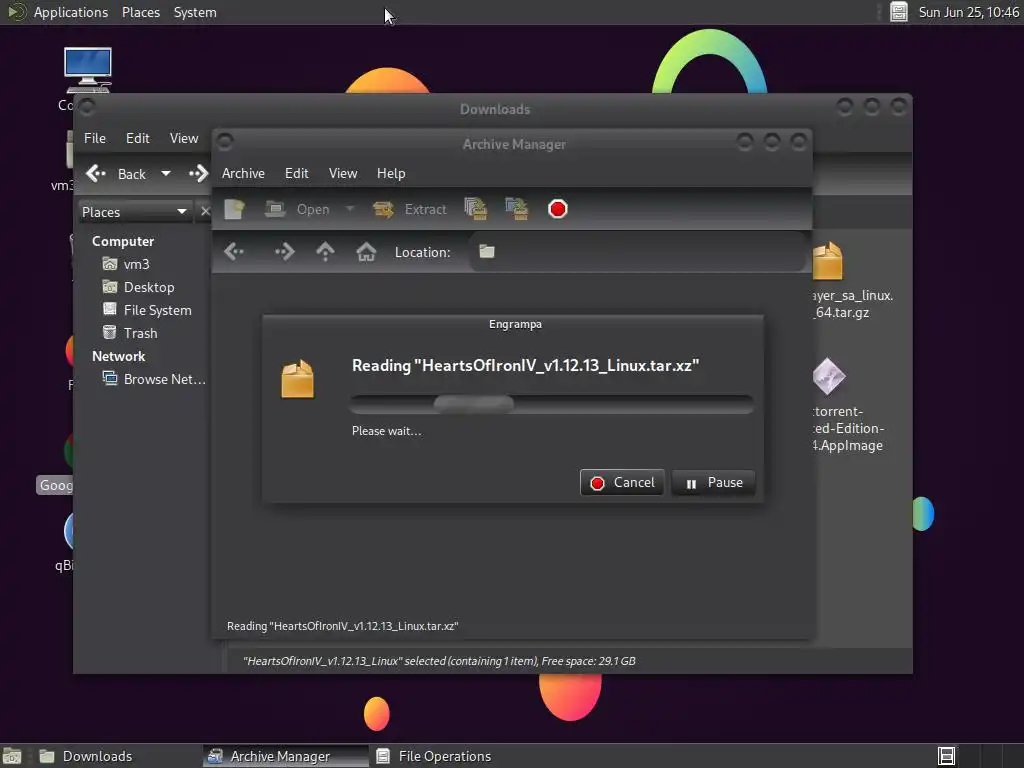The height and width of the screenshot is (768, 1024).
Task: Click the tray icon next to the clock
Action: coord(899,12)
